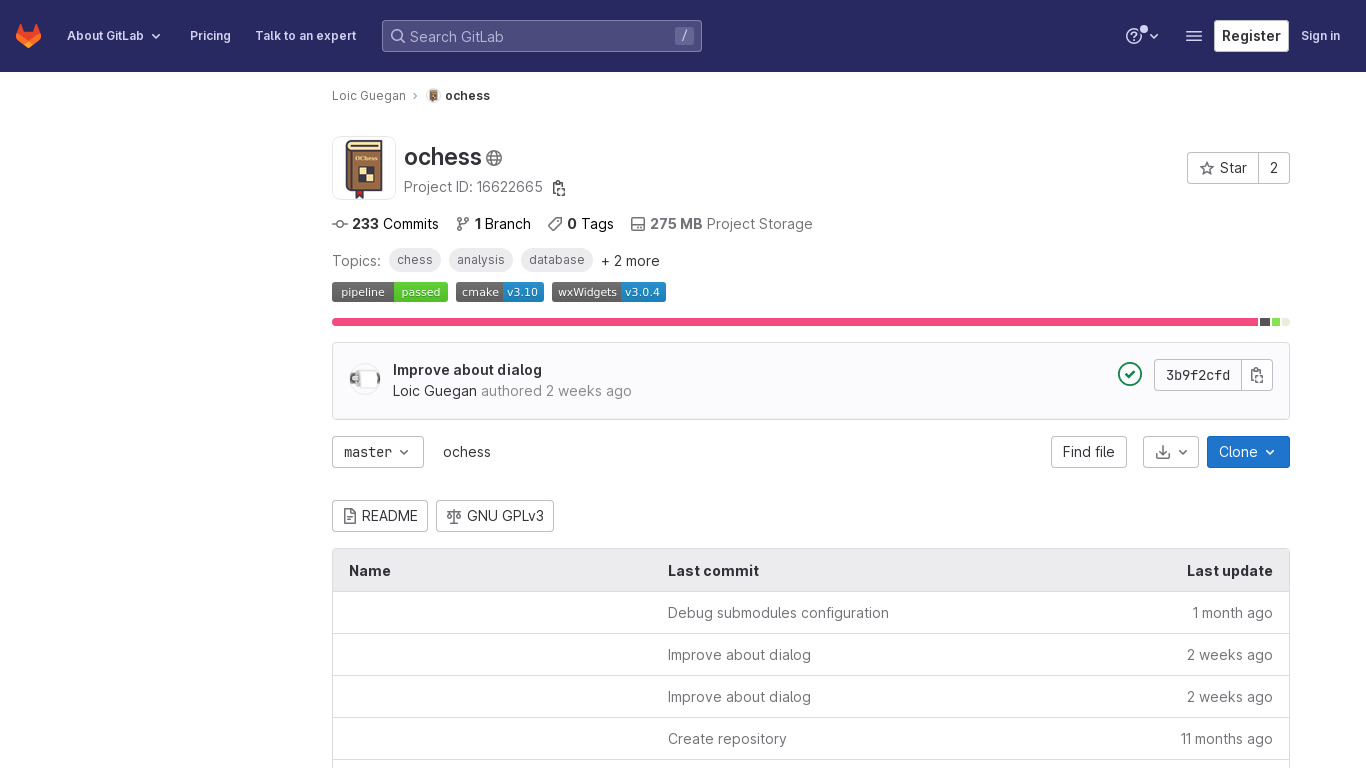Select the chess topic tag

point(415,260)
